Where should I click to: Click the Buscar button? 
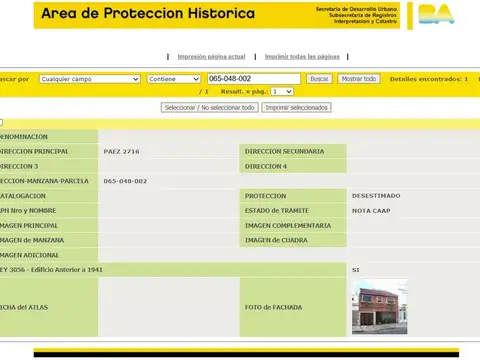coord(319,79)
